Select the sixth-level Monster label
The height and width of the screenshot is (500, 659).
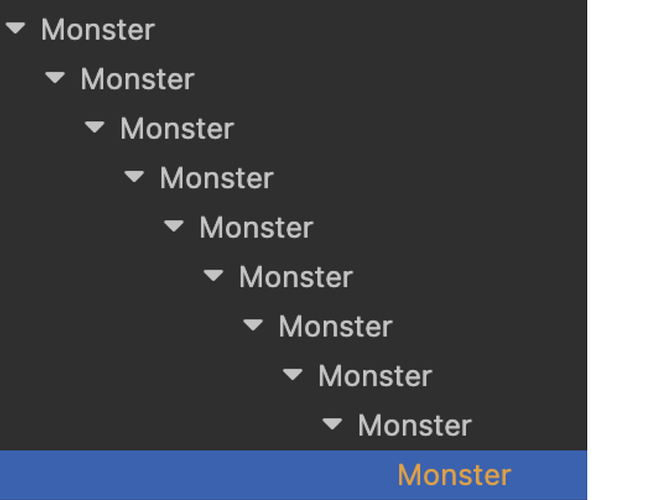click(x=295, y=277)
